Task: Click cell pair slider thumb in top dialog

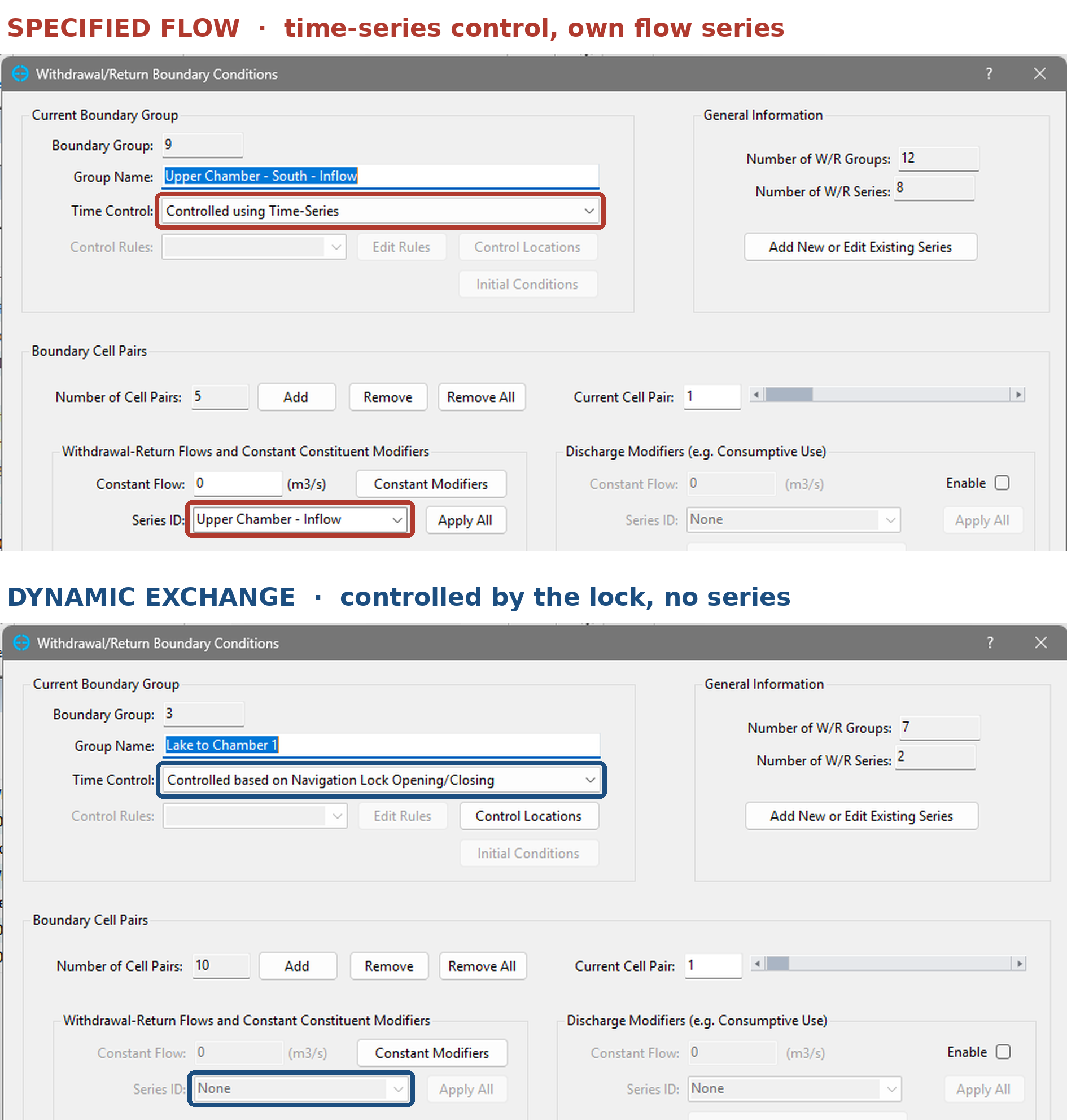Action: [788, 394]
